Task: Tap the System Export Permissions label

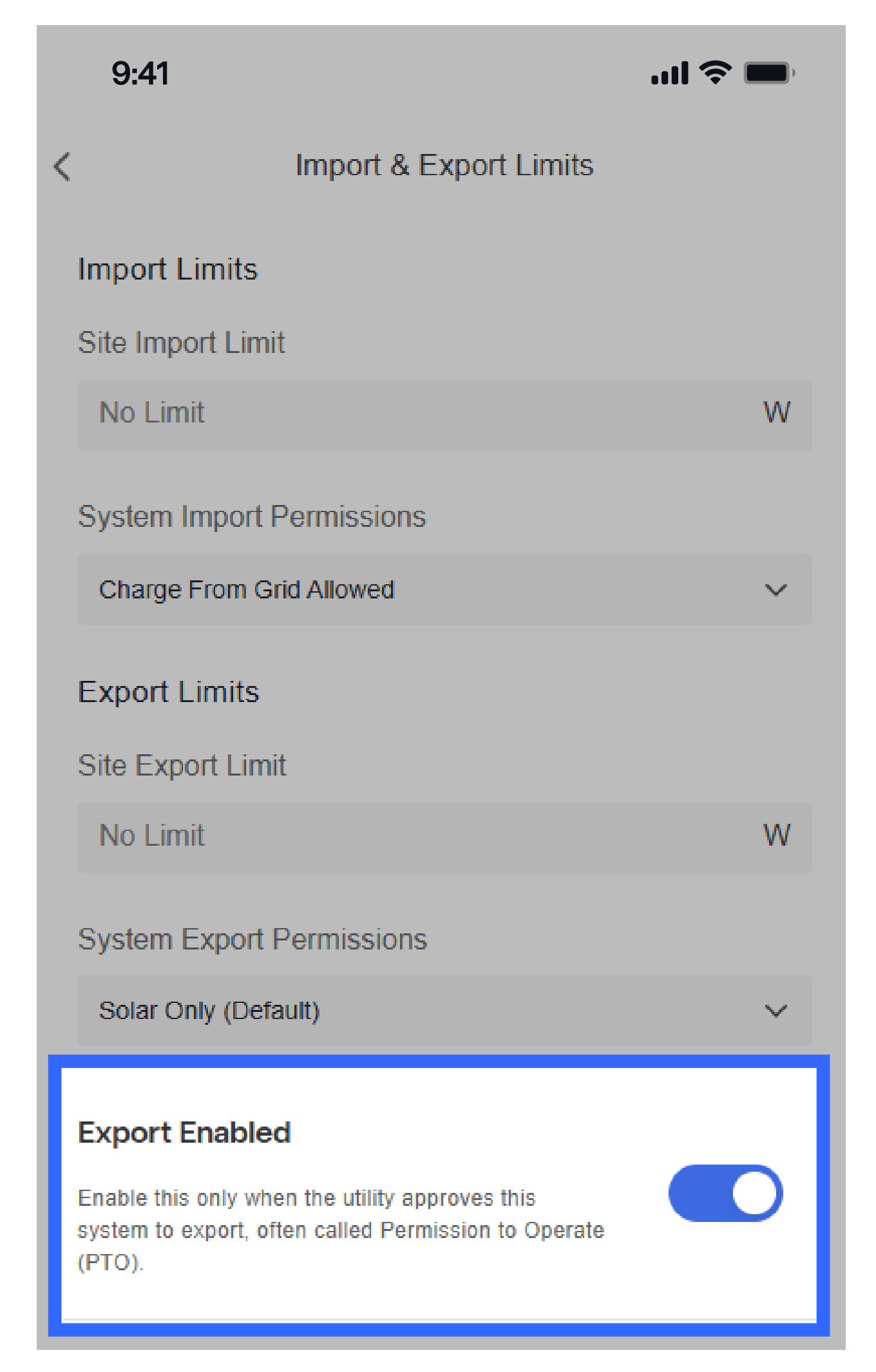Action: tap(252, 940)
